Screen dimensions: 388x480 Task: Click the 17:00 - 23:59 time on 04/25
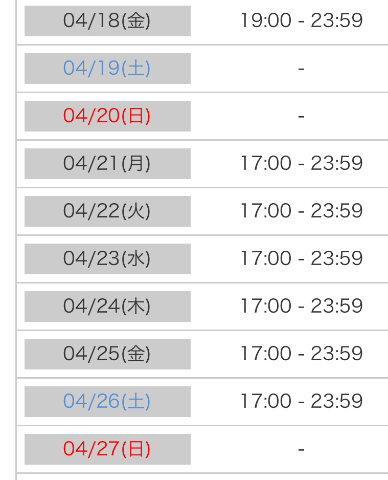click(302, 354)
